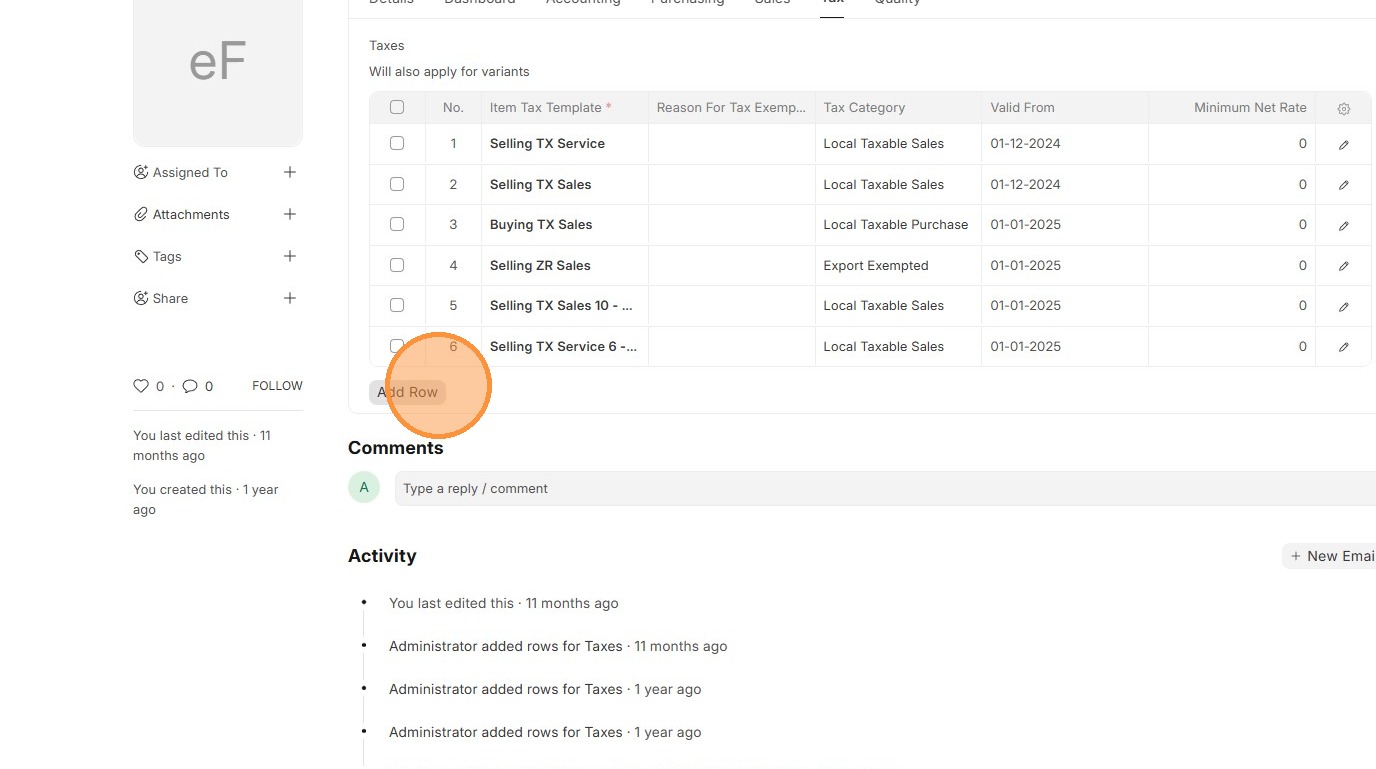Open Tax Category cell showing Export Exempted
The width and height of the screenshot is (1376, 769).
pyautogui.click(x=897, y=266)
